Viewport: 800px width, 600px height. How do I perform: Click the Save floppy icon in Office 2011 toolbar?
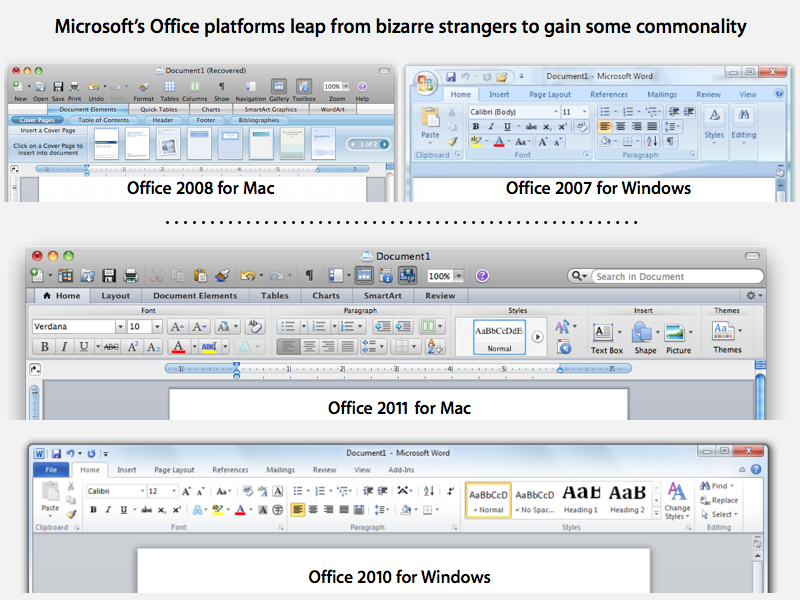(109, 276)
